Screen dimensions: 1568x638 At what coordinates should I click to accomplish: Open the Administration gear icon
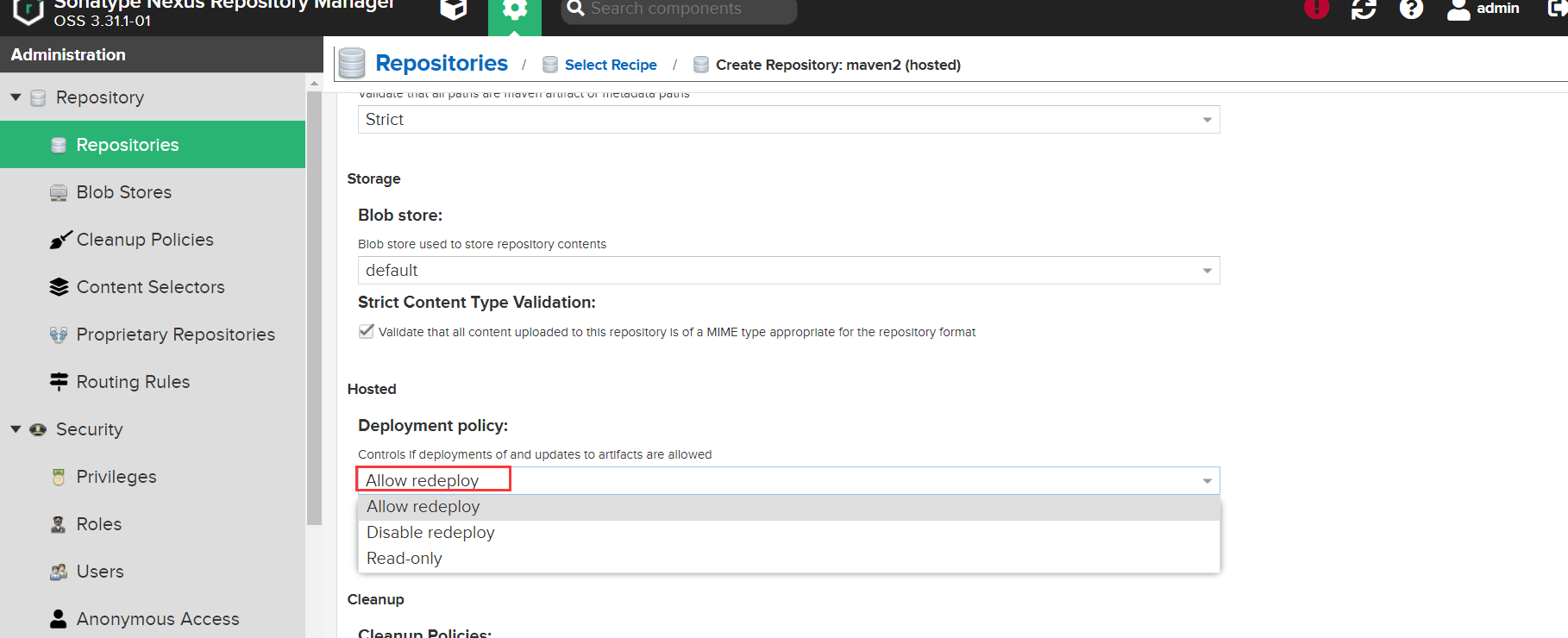515,12
